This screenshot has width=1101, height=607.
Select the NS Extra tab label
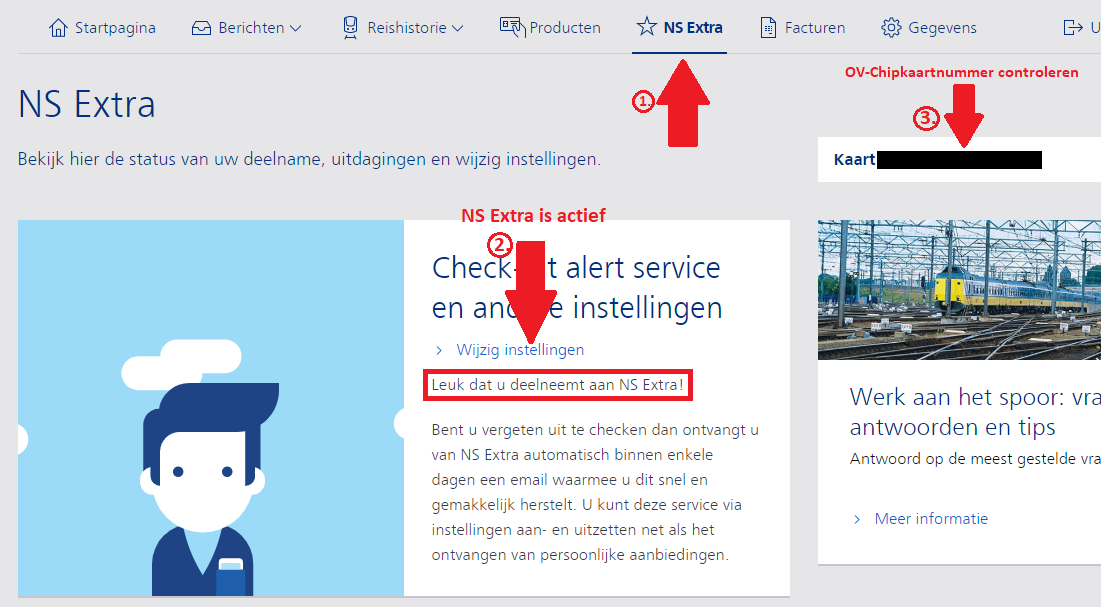tap(693, 27)
